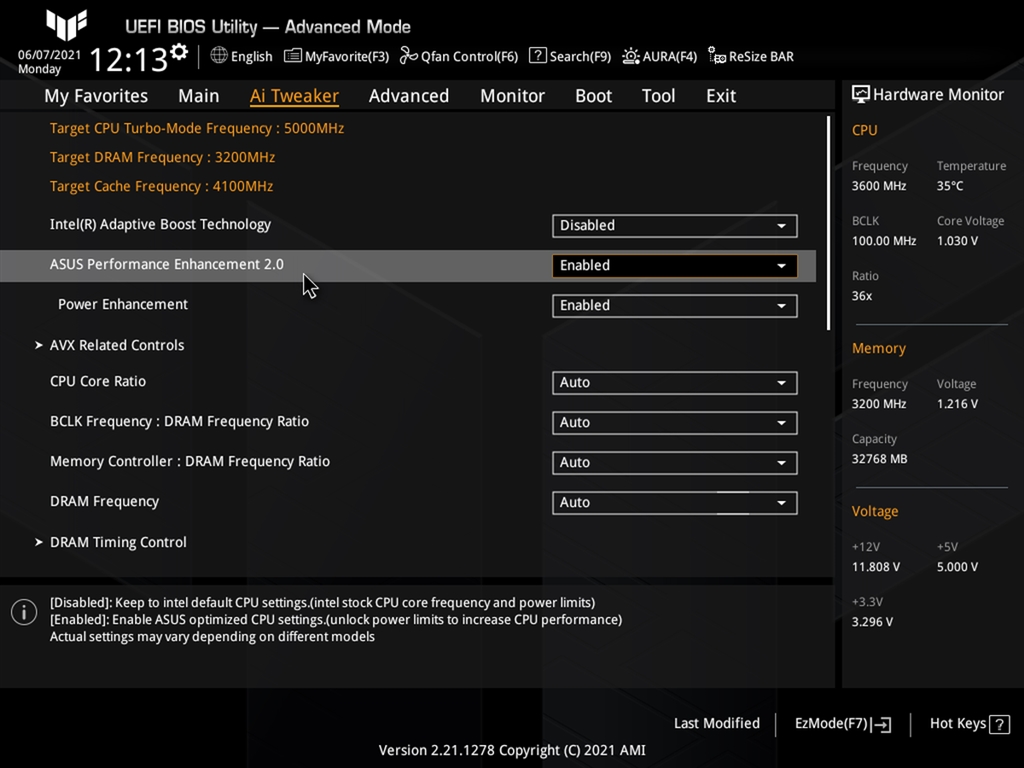The width and height of the screenshot is (1024, 768).
Task: Switch to EzMode(F7)
Action: tap(842, 724)
